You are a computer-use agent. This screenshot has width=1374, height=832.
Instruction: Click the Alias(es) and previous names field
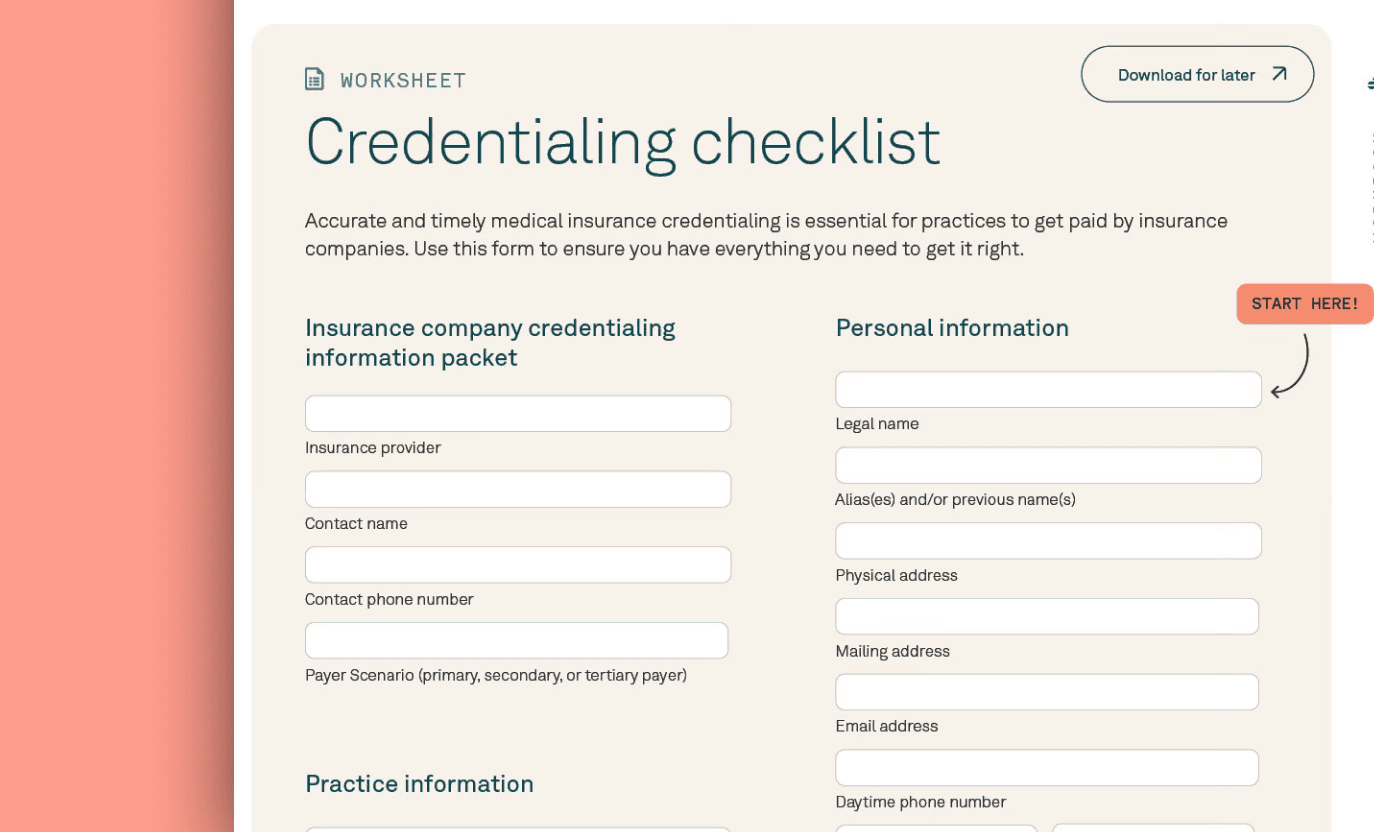[1047, 466]
